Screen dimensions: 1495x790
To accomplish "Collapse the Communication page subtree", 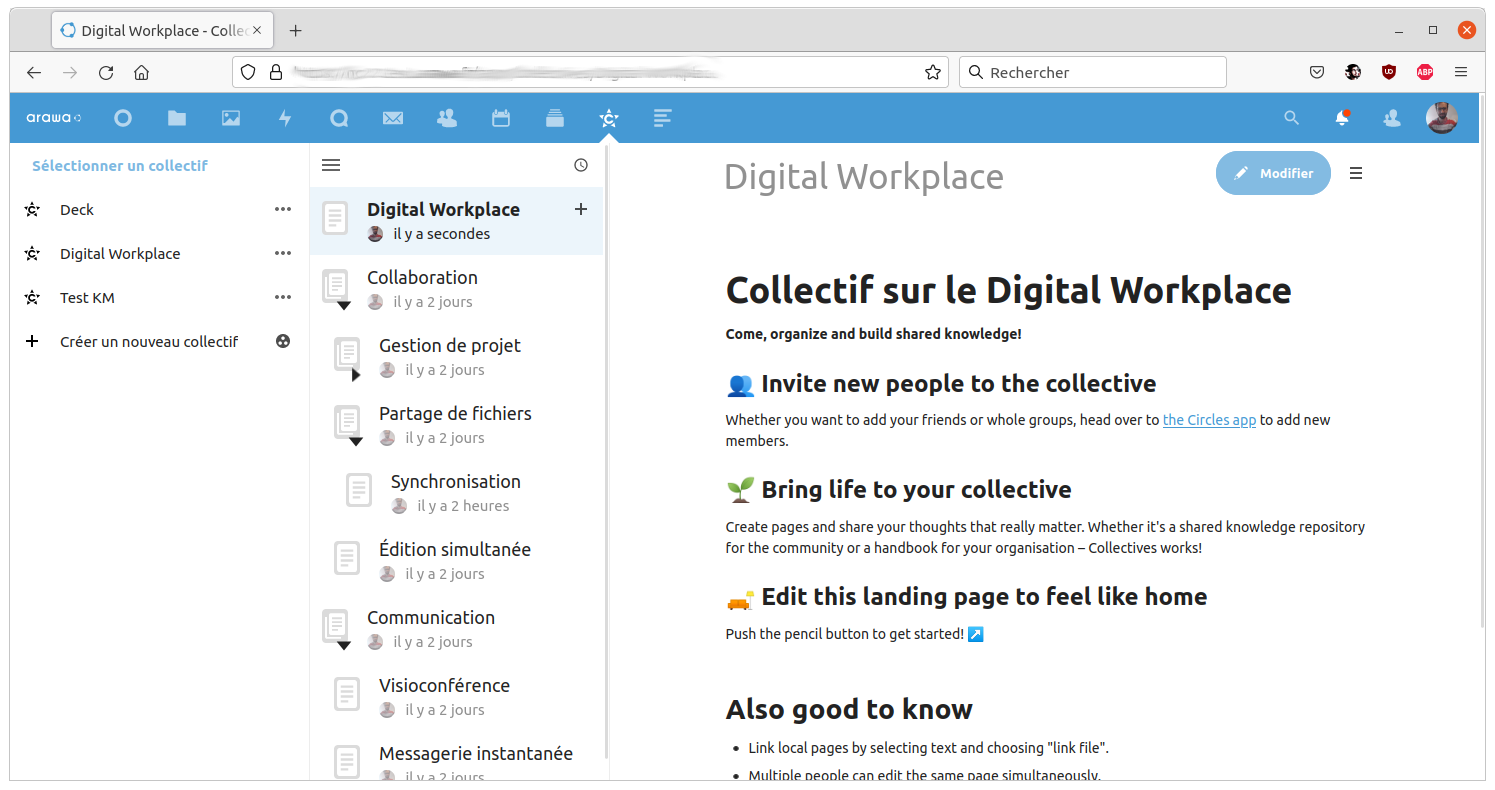I will coord(343,645).
